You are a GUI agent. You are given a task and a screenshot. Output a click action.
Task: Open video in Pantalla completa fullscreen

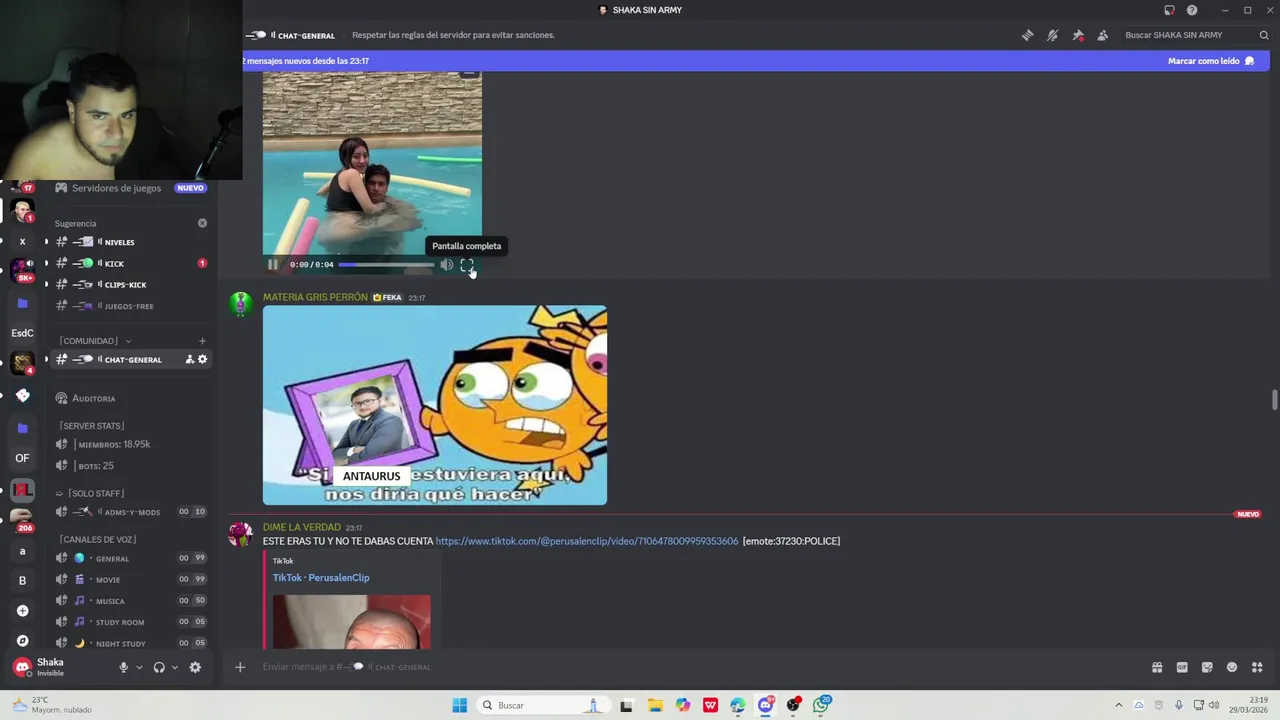pyautogui.click(x=467, y=265)
